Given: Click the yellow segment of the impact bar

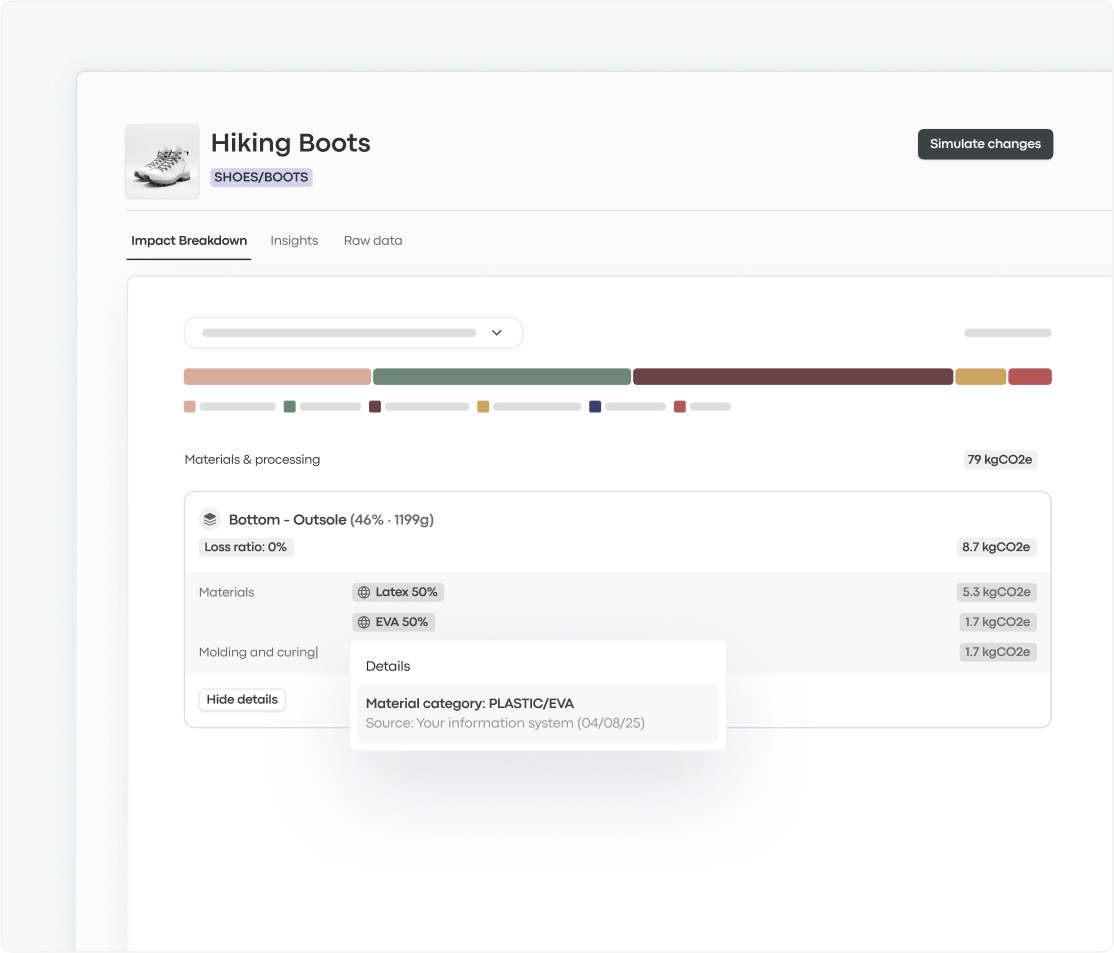Looking at the screenshot, I should 980,377.
